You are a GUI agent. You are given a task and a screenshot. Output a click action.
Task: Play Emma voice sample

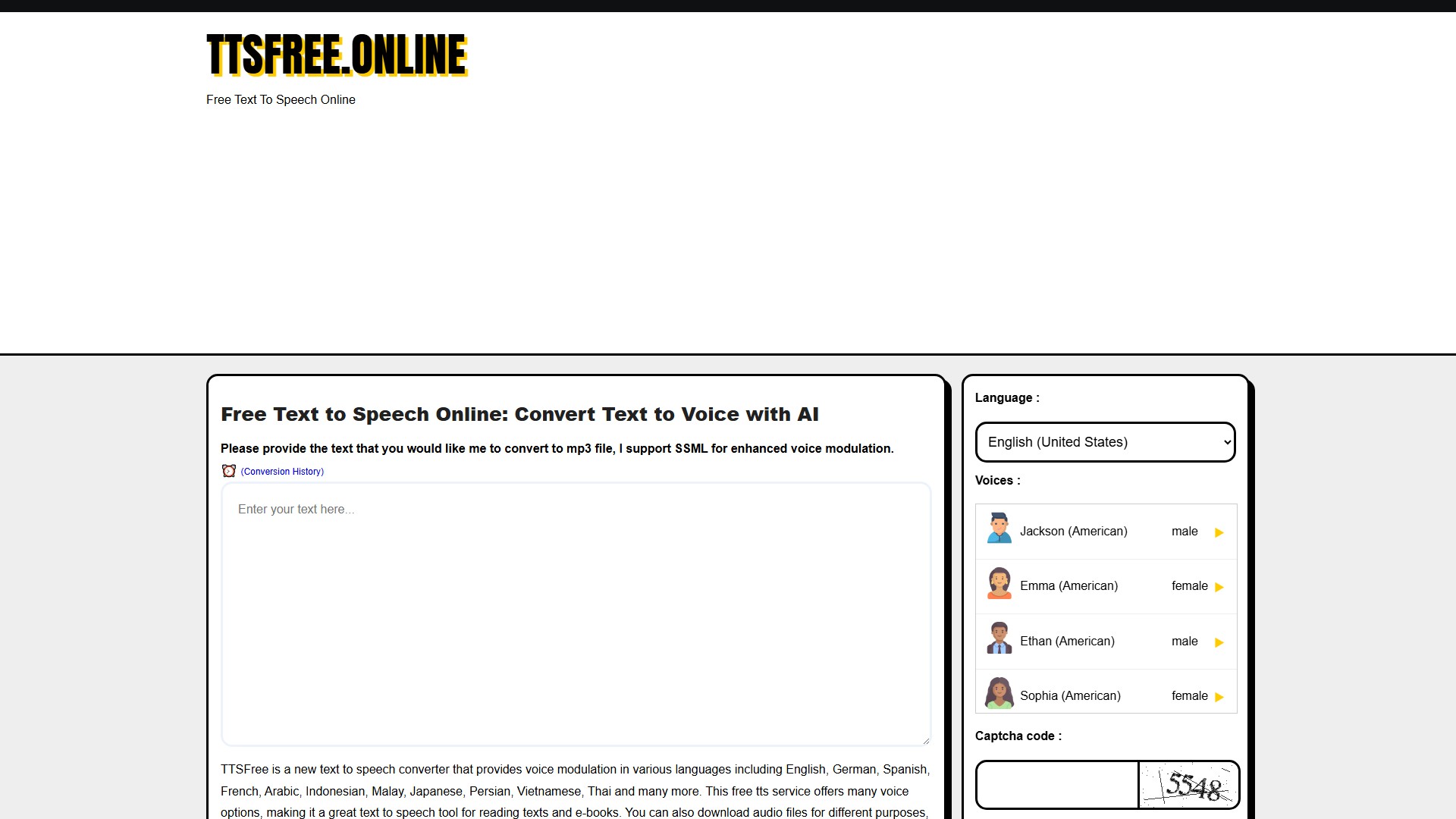pyautogui.click(x=1219, y=587)
